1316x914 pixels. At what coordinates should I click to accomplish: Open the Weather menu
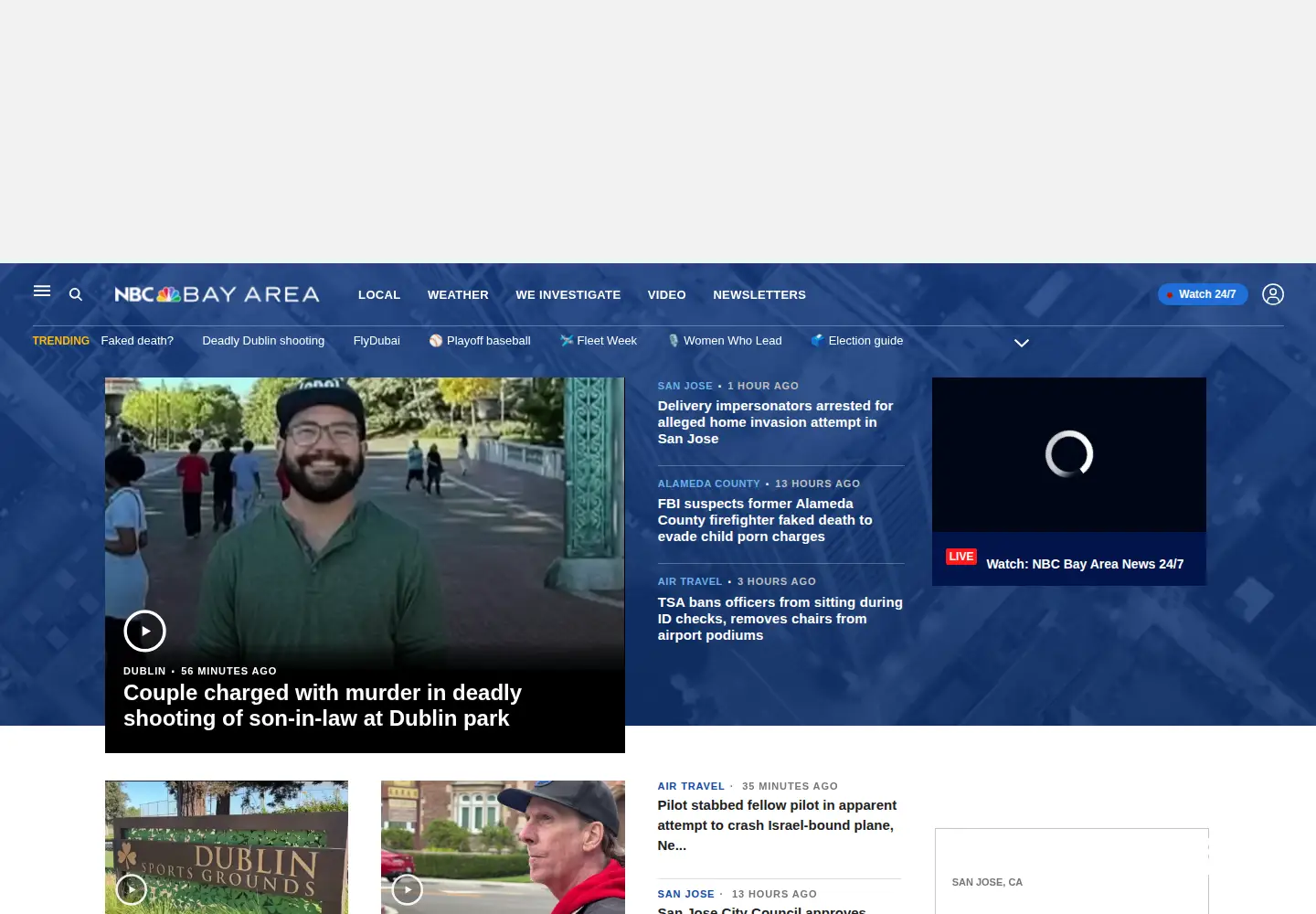click(x=458, y=294)
